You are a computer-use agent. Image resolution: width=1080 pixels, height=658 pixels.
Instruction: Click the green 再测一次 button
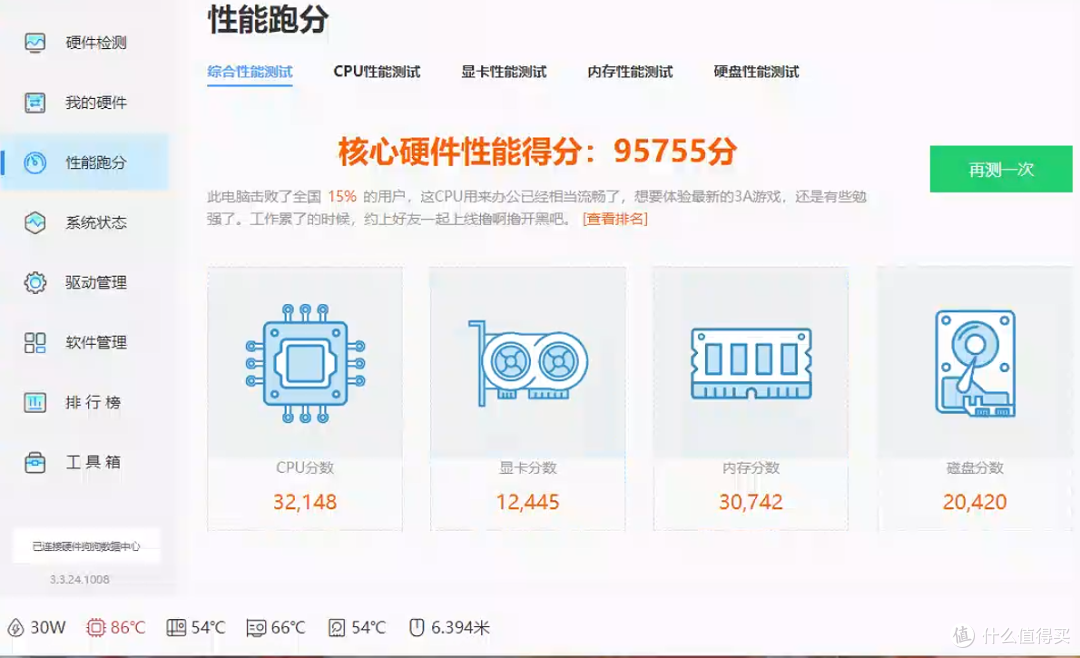(x=1001, y=169)
